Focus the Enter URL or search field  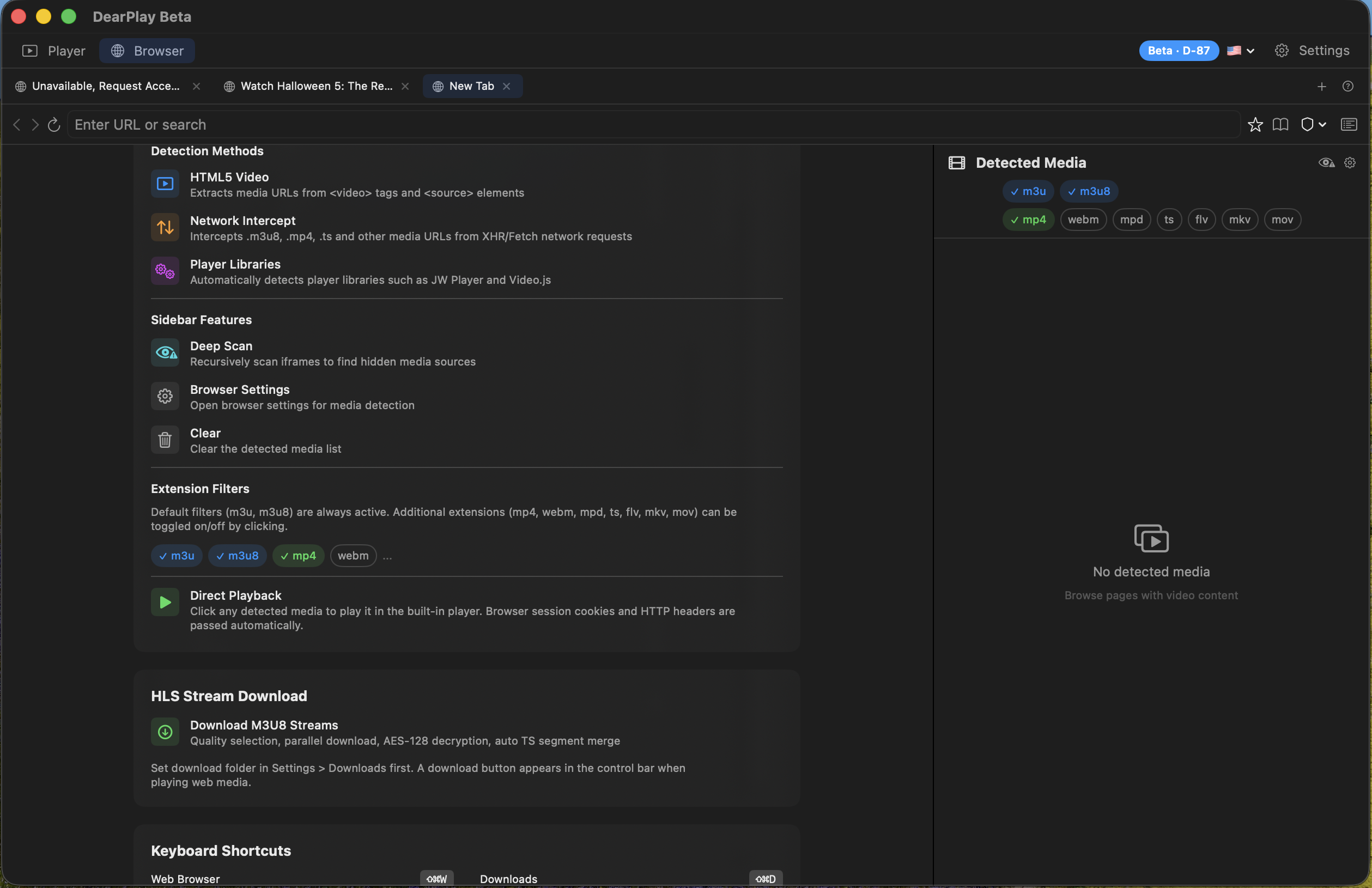[x=654, y=124]
